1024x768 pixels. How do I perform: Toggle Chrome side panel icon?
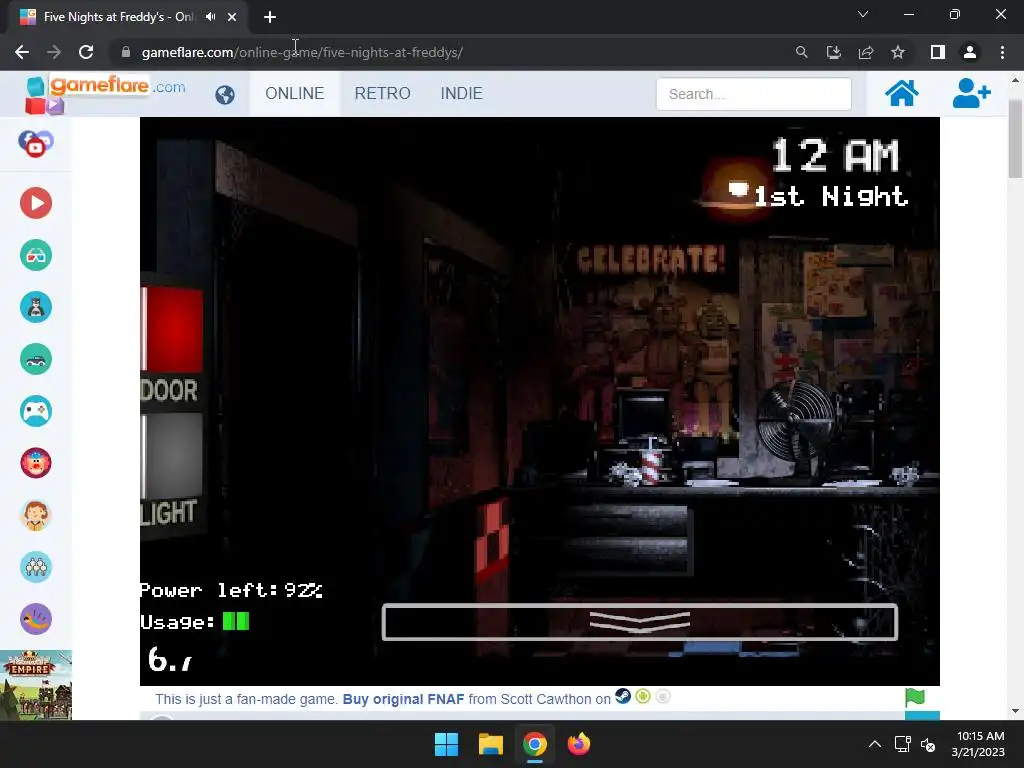tap(938, 52)
